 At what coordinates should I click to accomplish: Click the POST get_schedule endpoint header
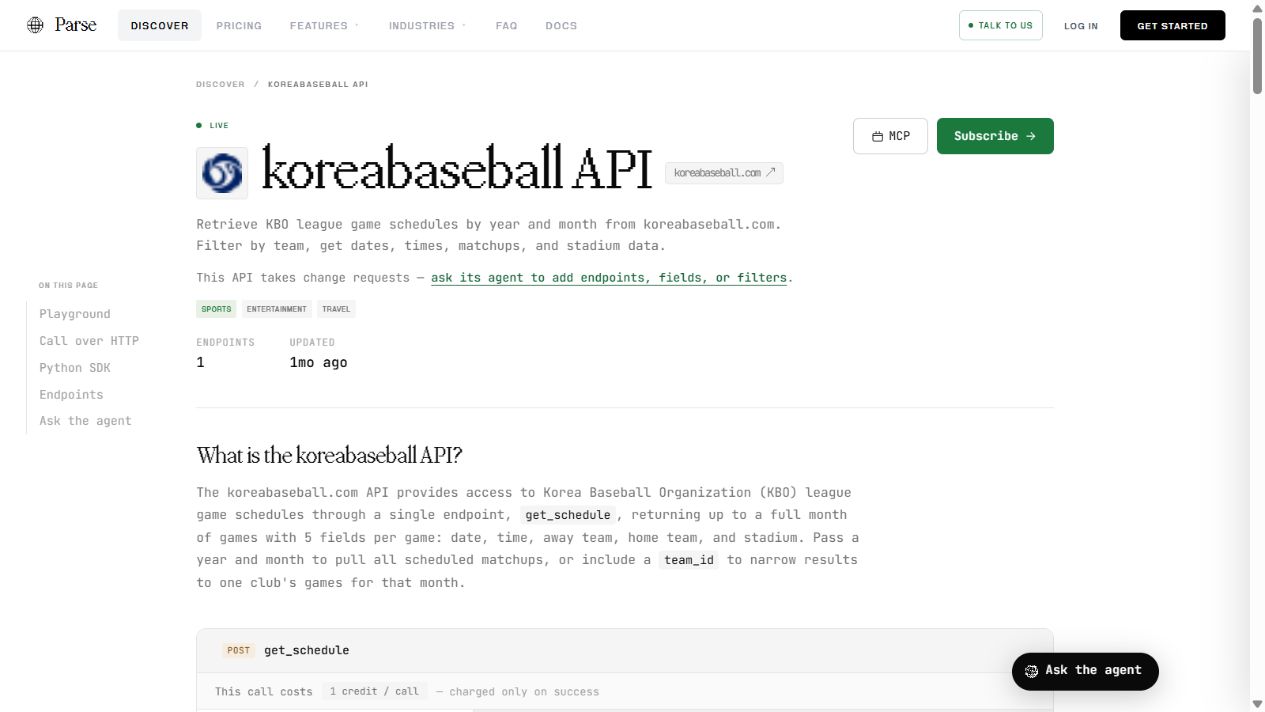click(625, 650)
